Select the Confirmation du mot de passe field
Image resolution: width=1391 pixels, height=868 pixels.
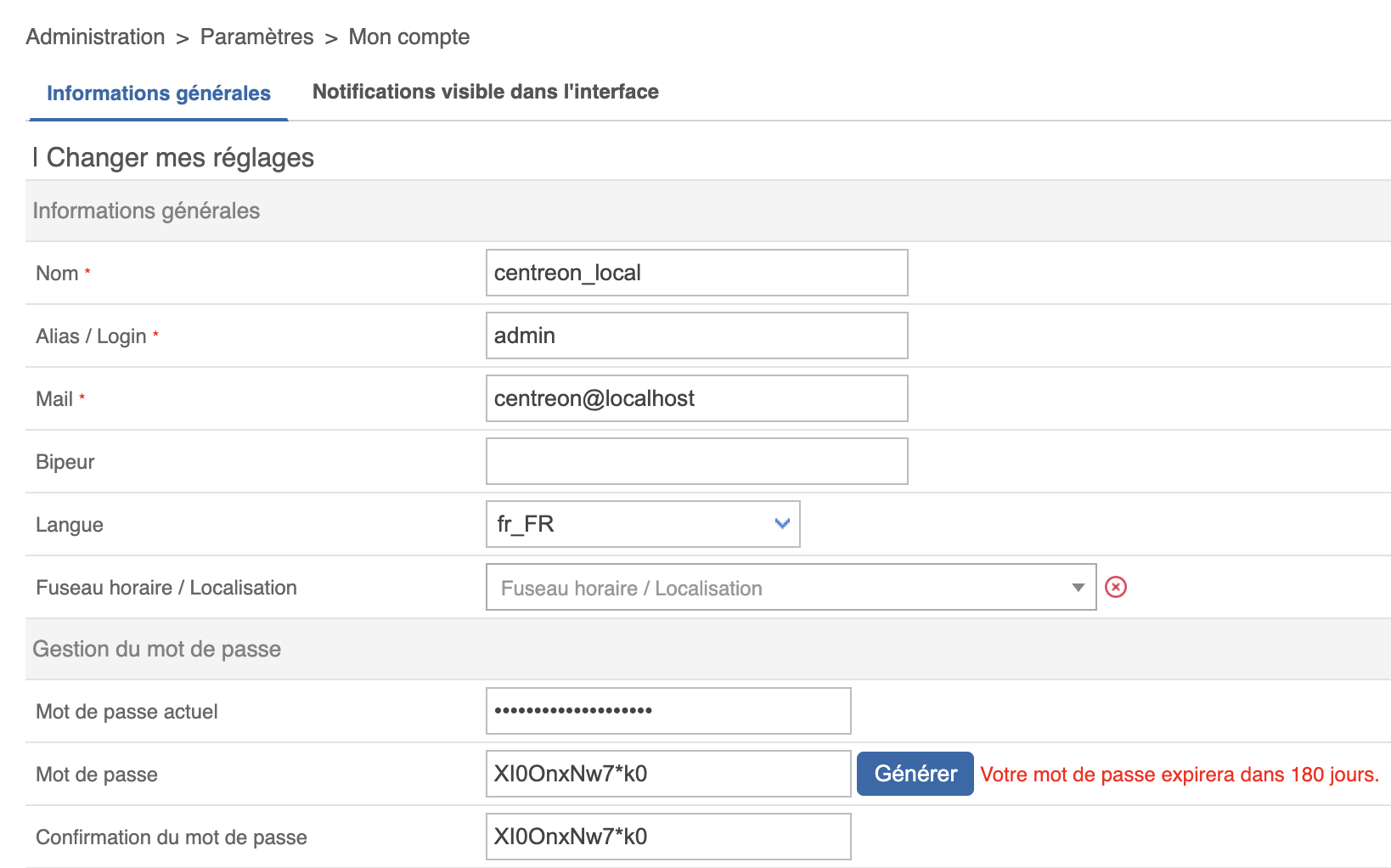pos(667,837)
